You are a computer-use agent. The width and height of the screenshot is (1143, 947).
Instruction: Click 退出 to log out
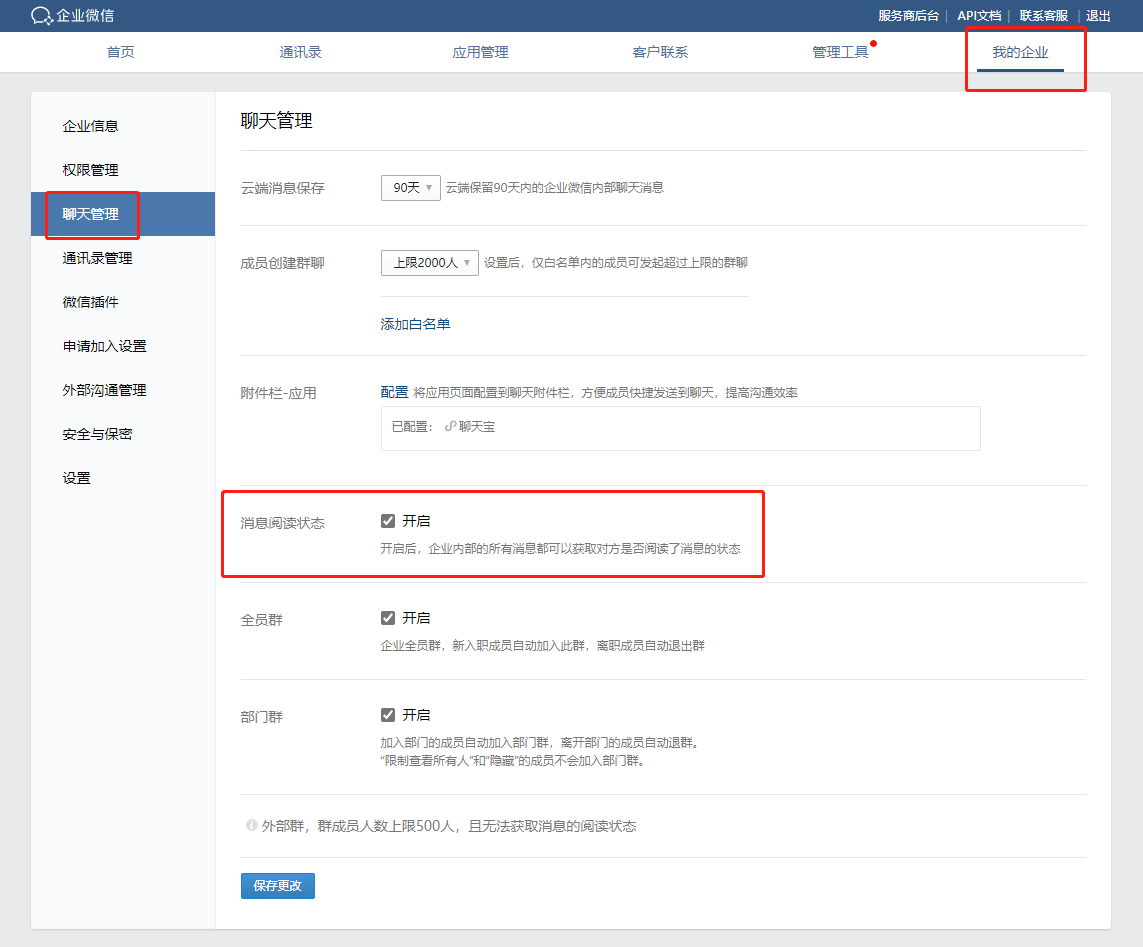[x=1098, y=16]
